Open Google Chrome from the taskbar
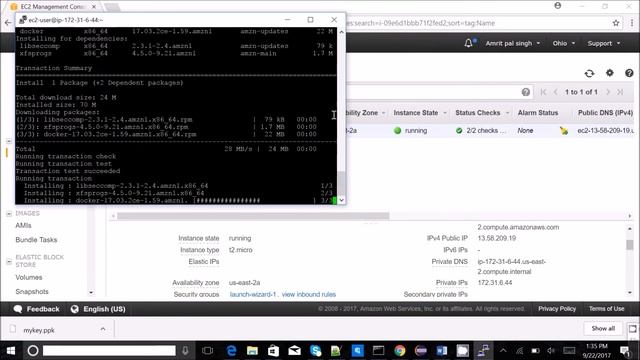The height and width of the screenshot is (360, 640). (x=400, y=351)
